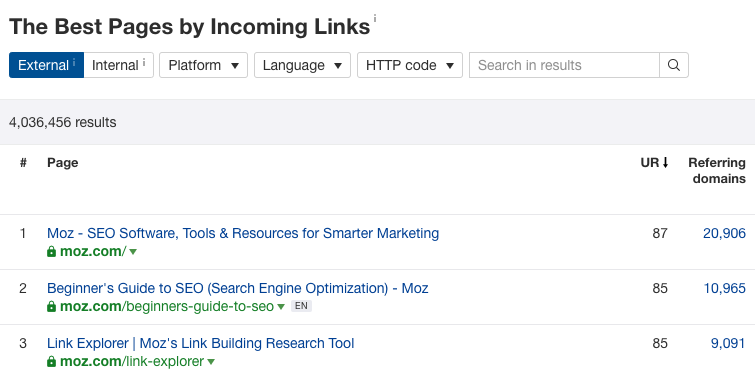
Task: Open the Platform filter dropdown
Action: coord(203,65)
